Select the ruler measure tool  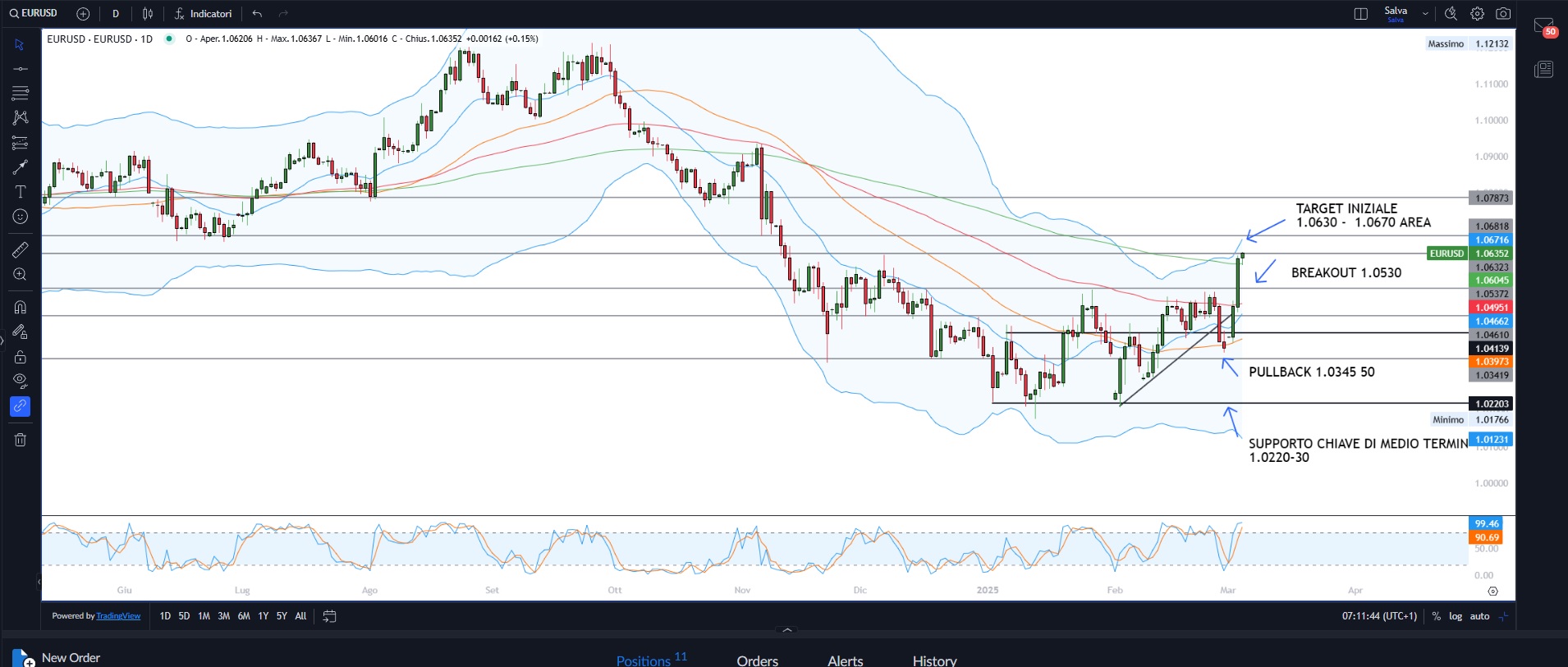pyautogui.click(x=21, y=249)
